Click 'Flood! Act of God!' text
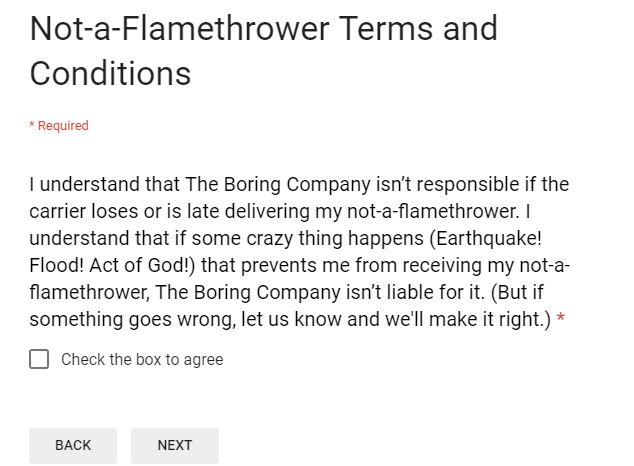 pyautogui.click(x=112, y=265)
